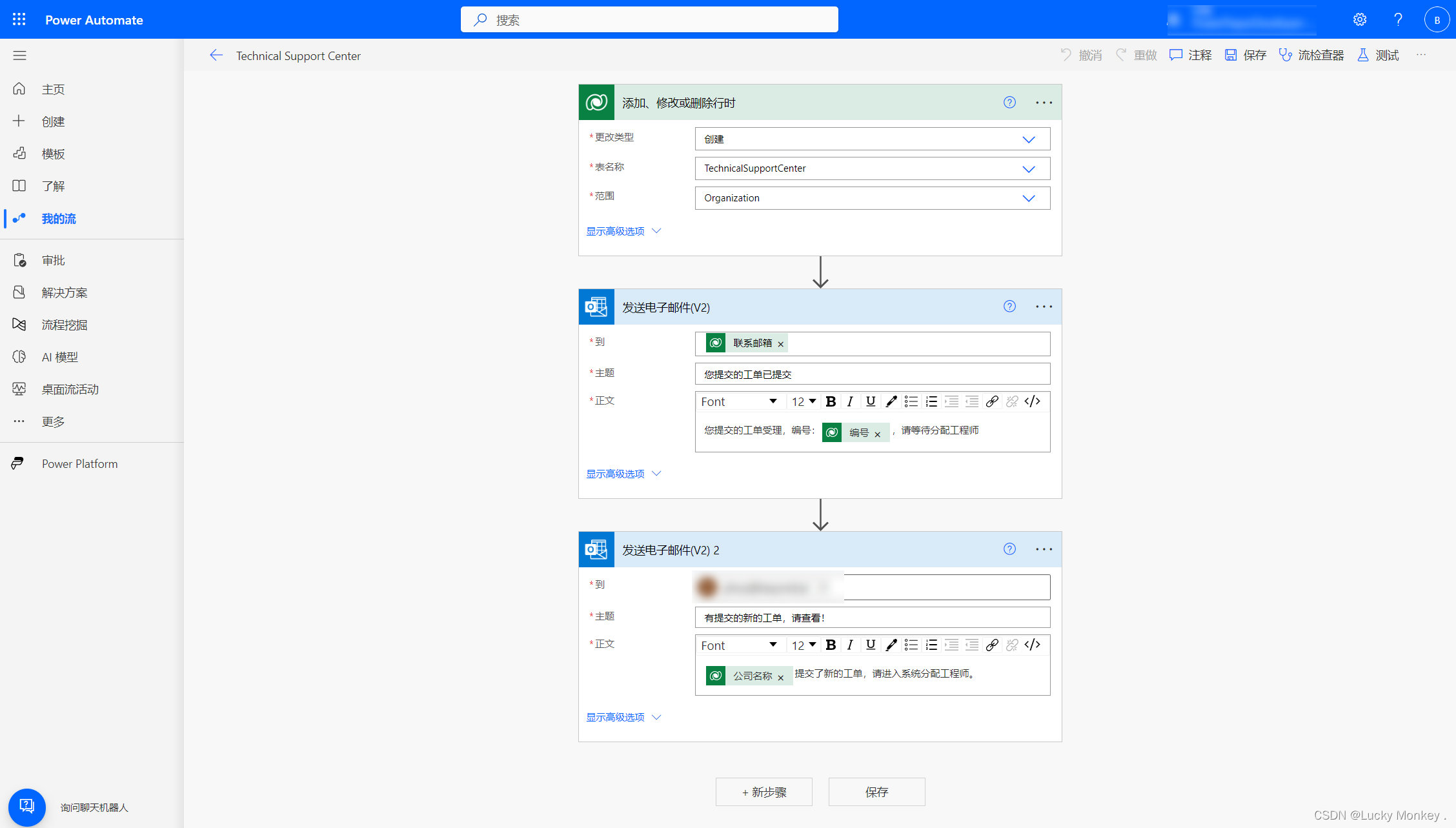Click 保存 in the top command bar
Viewport: 1456px width, 828px height.
pos(1245,56)
